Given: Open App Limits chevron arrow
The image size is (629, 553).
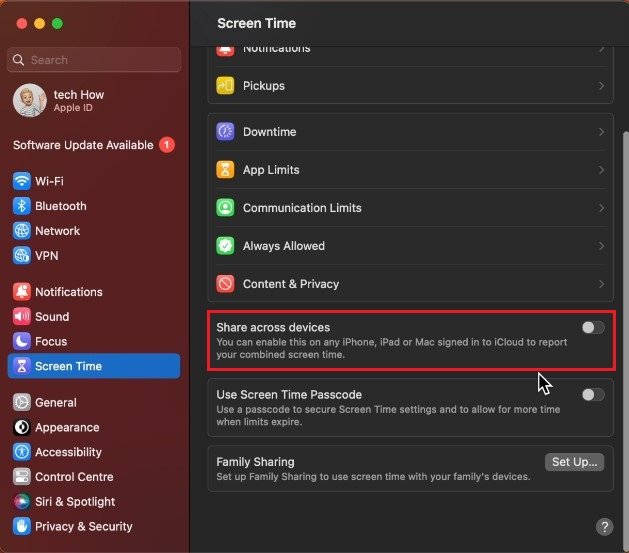Looking at the screenshot, I should pyautogui.click(x=601, y=170).
